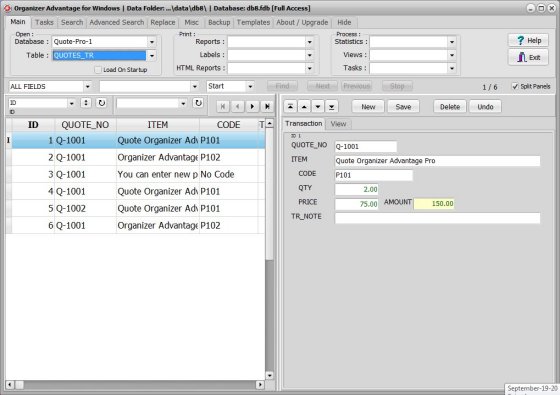Open the Backup tab
This screenshot has width=560, height=395.
pos(219,22)
